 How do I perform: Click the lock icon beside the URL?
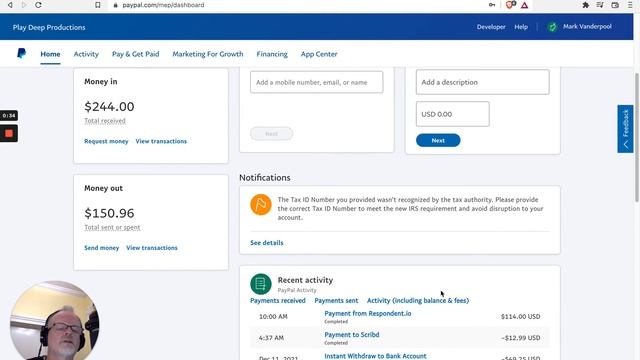116,5
